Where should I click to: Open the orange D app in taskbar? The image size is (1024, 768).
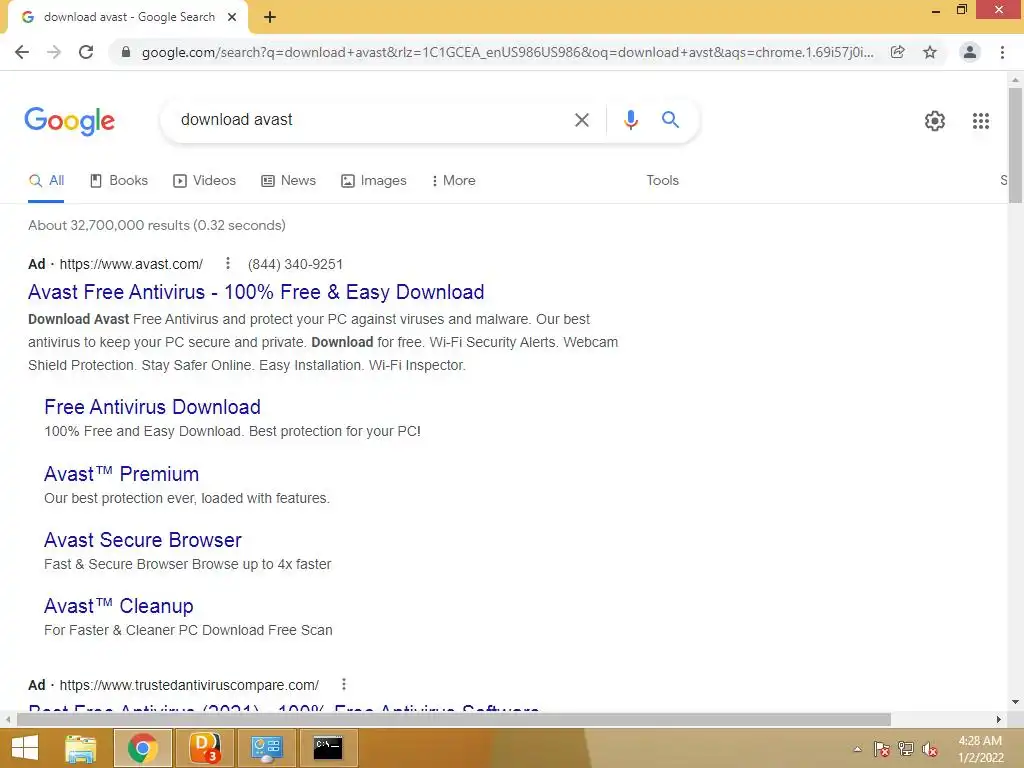point(204,748)
